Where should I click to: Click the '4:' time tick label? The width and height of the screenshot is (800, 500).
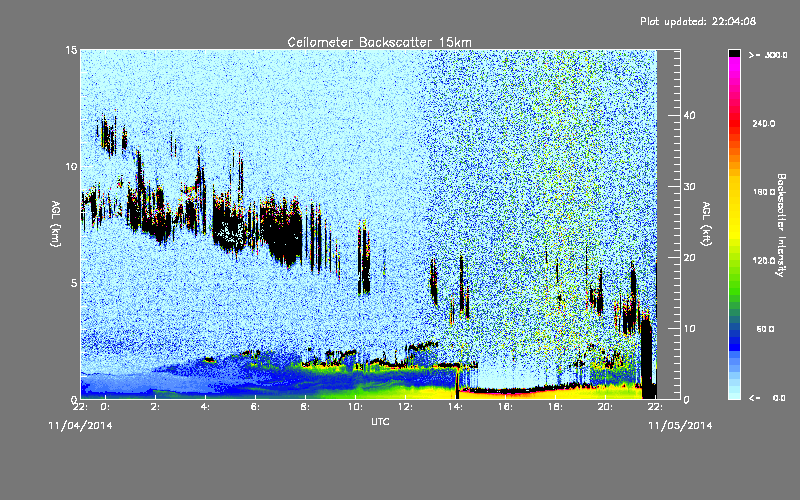tap(205, 407)
